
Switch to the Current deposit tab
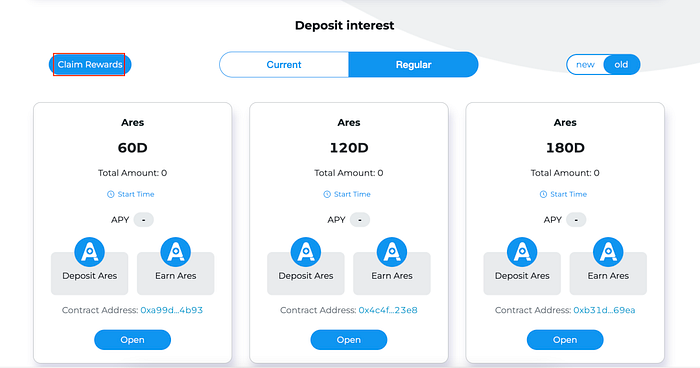284,65
